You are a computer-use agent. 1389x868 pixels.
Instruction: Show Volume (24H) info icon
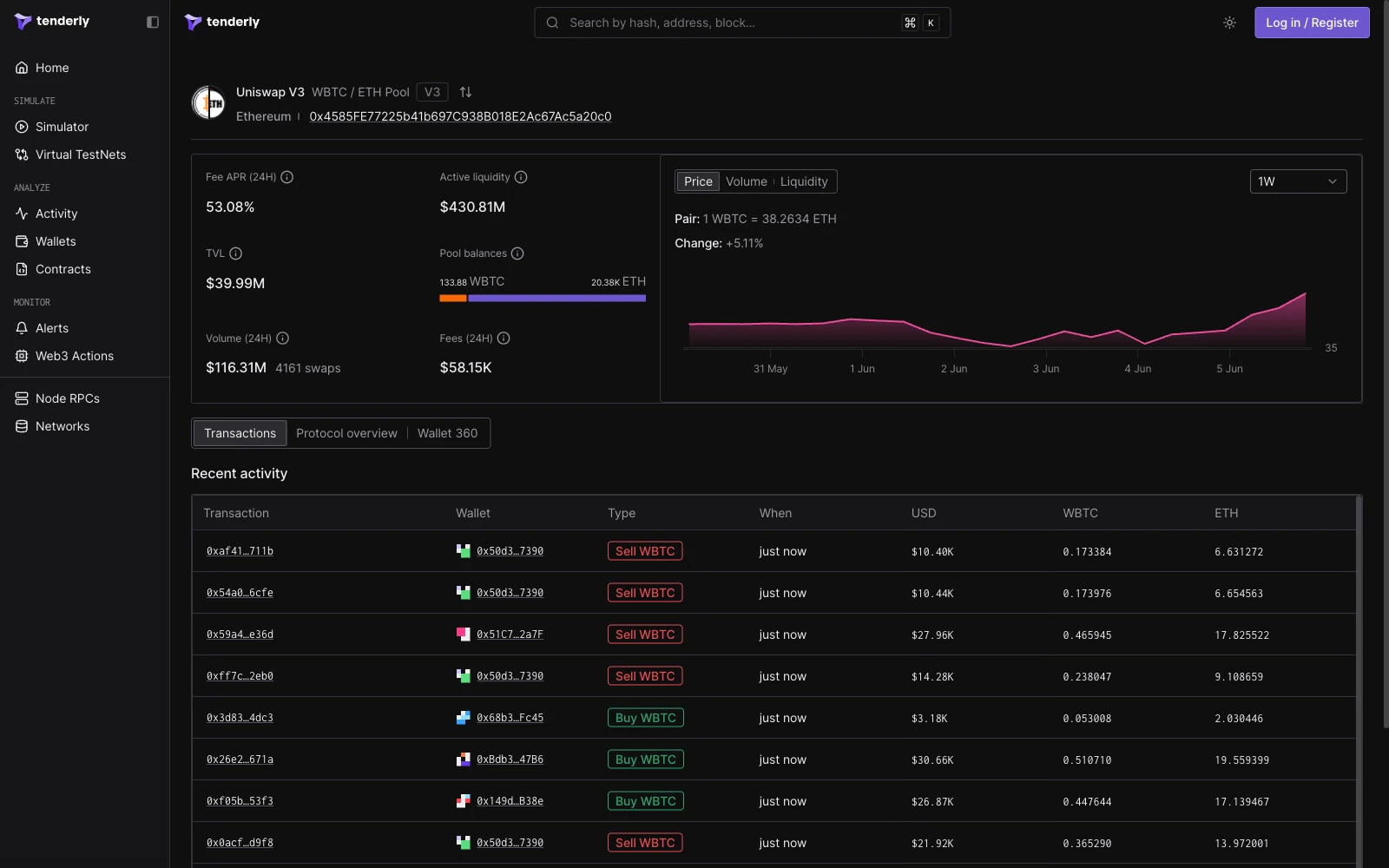point(282,339)
